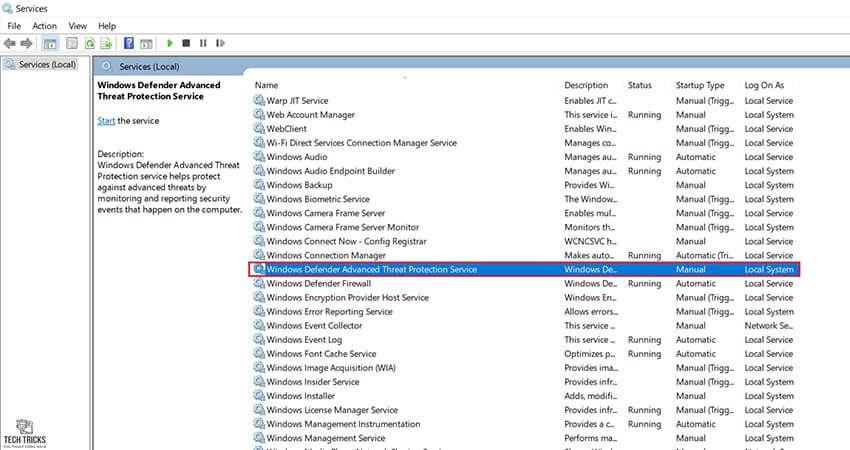
Task: Sort by Status column header
Action: (x=640, y=85)
